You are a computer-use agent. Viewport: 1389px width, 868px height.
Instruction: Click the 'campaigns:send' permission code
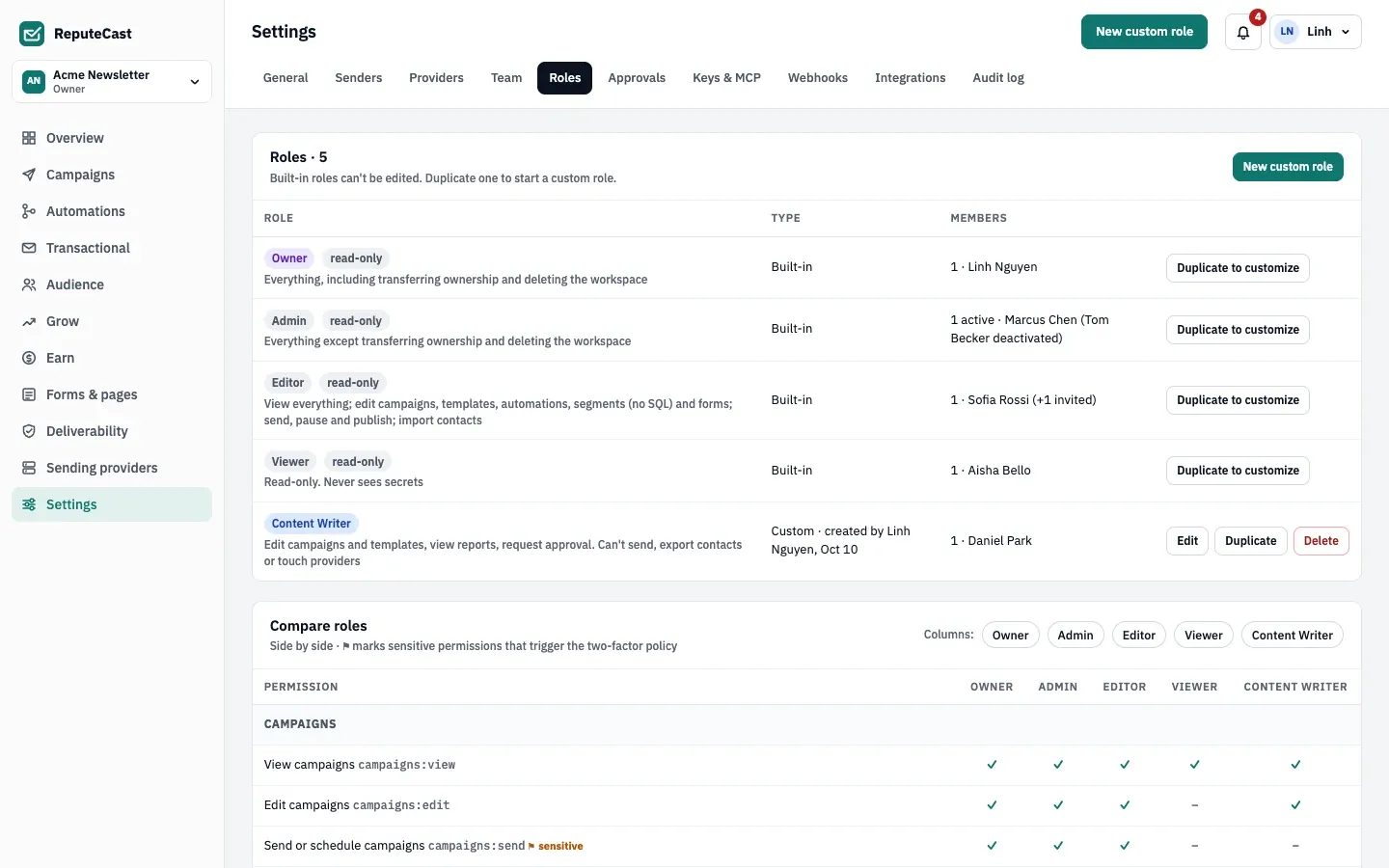(x=477, y=846)
